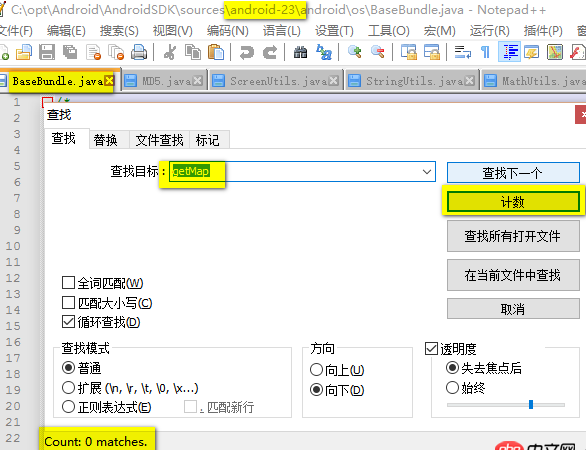Open the 视图(V) menu
Image resolution: width=586 pixels, height=450 pixels.
coord(173,30)
